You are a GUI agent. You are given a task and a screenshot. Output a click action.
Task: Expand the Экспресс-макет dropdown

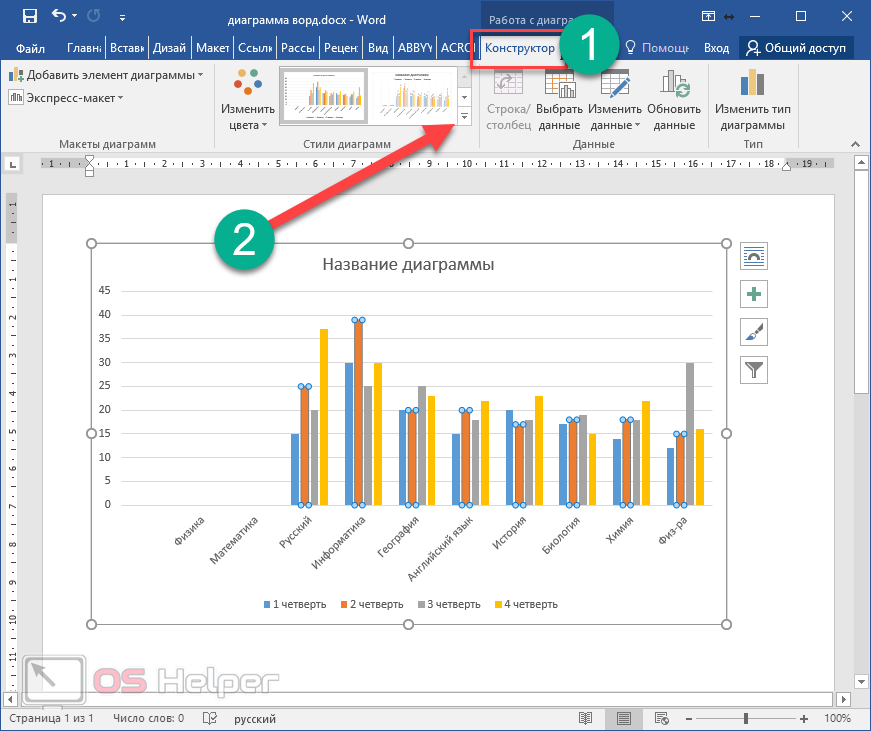66,98
